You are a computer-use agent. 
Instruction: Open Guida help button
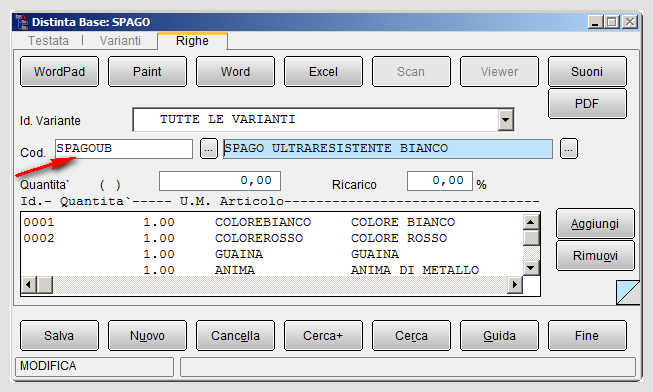click(x=499, y=335)
